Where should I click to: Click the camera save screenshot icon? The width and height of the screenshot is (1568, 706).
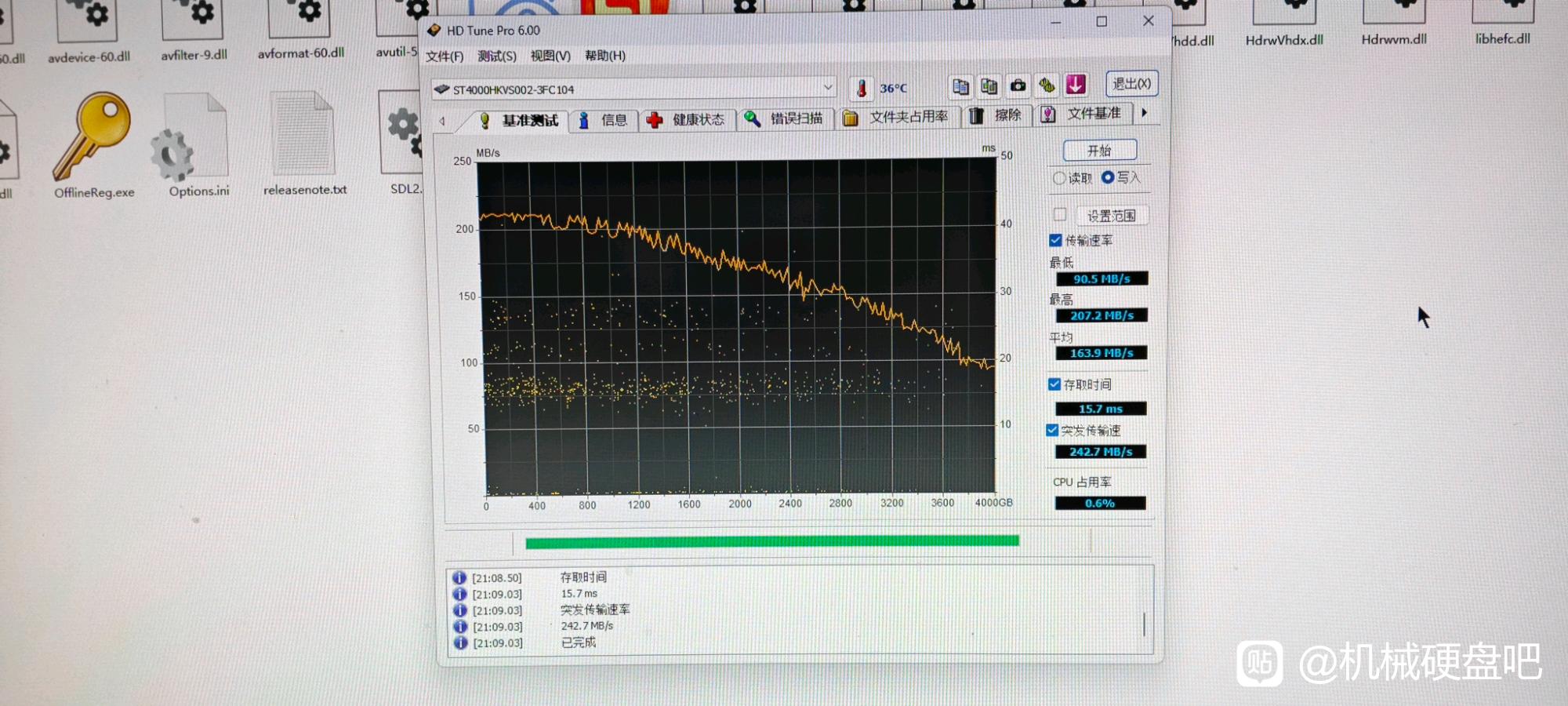click(x=1018, y=85)
